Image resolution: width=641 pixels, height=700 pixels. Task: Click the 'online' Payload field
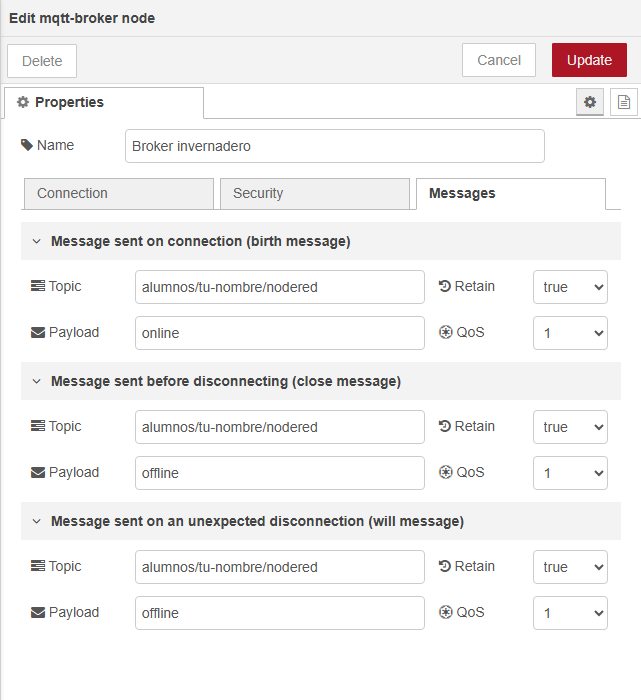click(x=280, y=333)
